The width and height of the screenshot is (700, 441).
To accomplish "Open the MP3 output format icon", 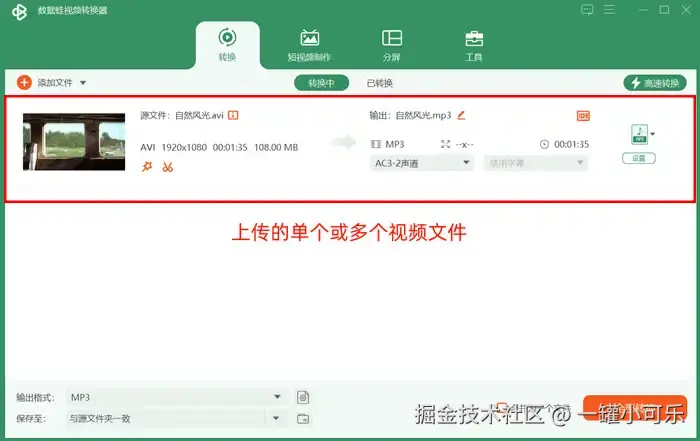I will 639,134.
